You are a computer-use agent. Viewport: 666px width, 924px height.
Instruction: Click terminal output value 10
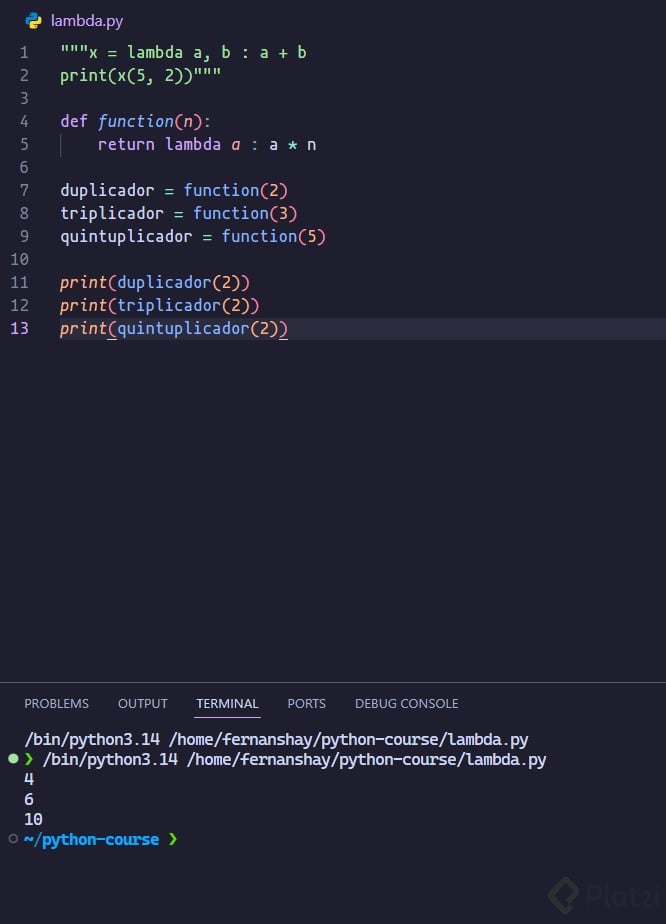pos(34,819)
